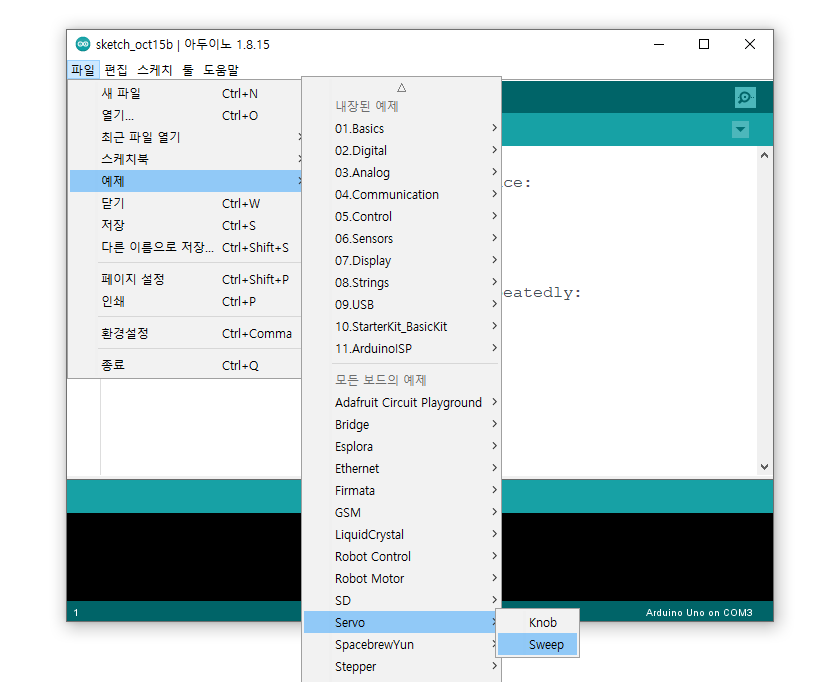
Task: Expand Bridge library examples
Action: [x=402, y=424]
